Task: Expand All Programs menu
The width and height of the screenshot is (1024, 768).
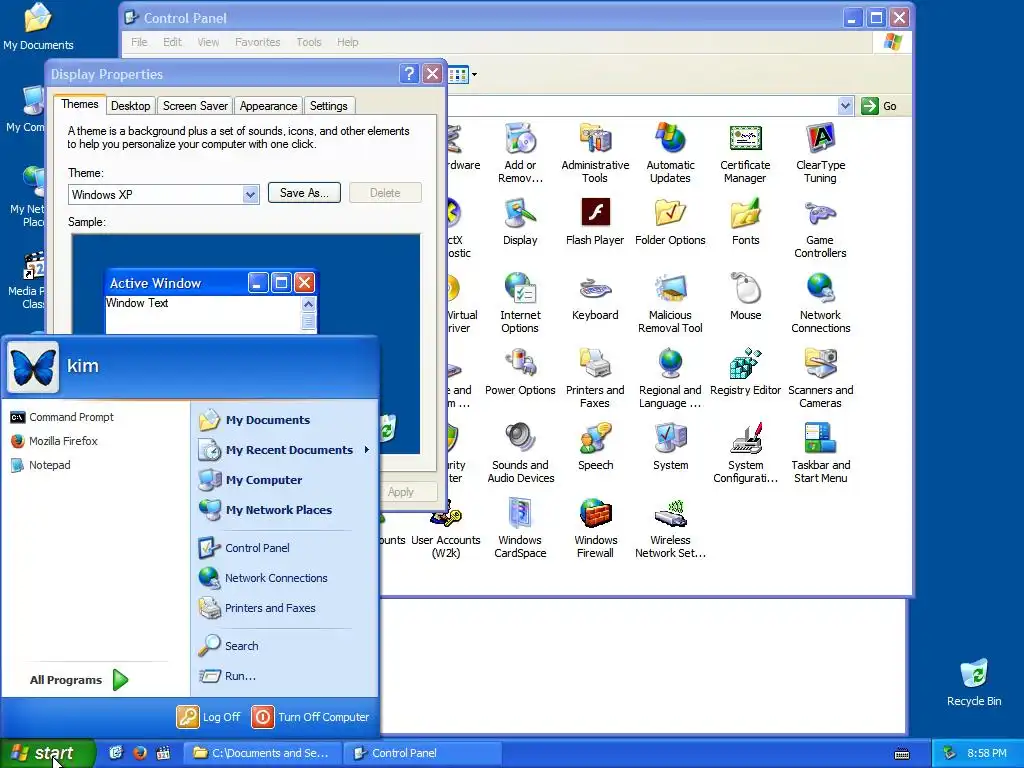Action: pyautogui.click(x=79, y=680)
